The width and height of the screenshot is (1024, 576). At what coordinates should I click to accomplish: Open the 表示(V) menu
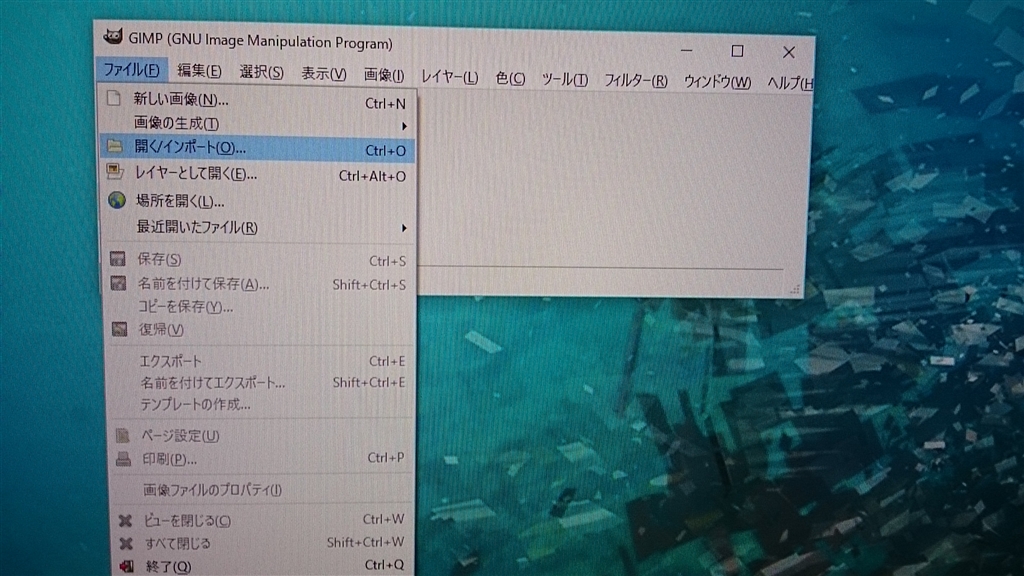pyautogui.click(x=323, y=74)
